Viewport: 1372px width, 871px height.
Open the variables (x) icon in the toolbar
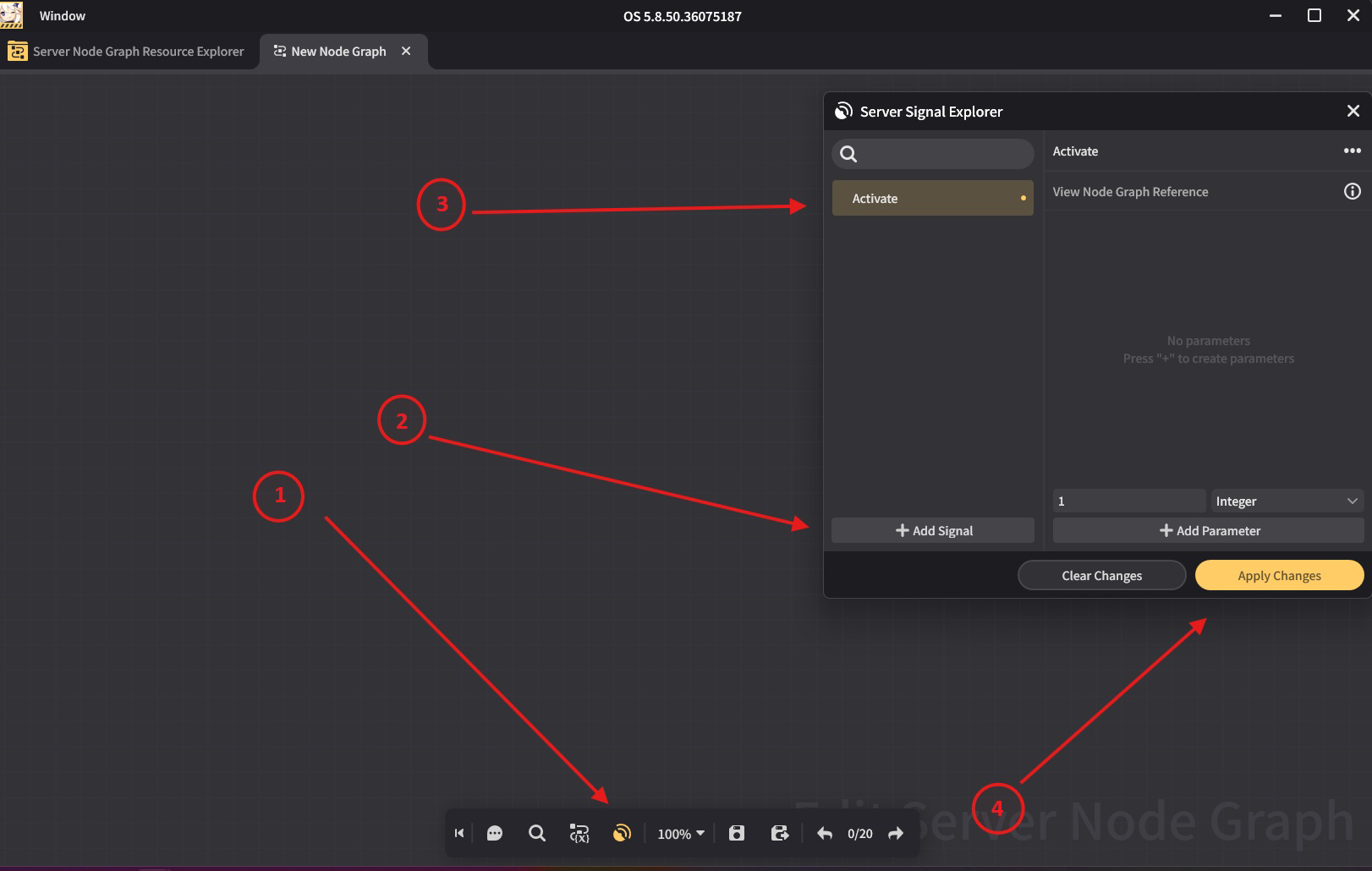click(x=579, y=834)
